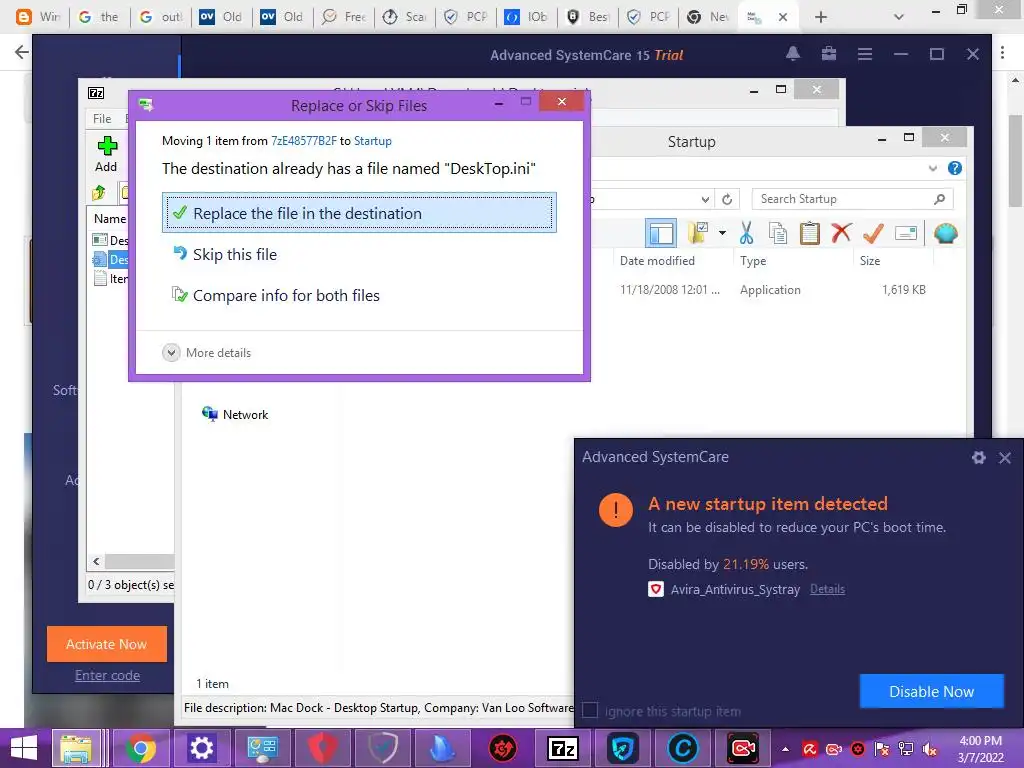Refresh the Startup folder address bar

[727, 199]
